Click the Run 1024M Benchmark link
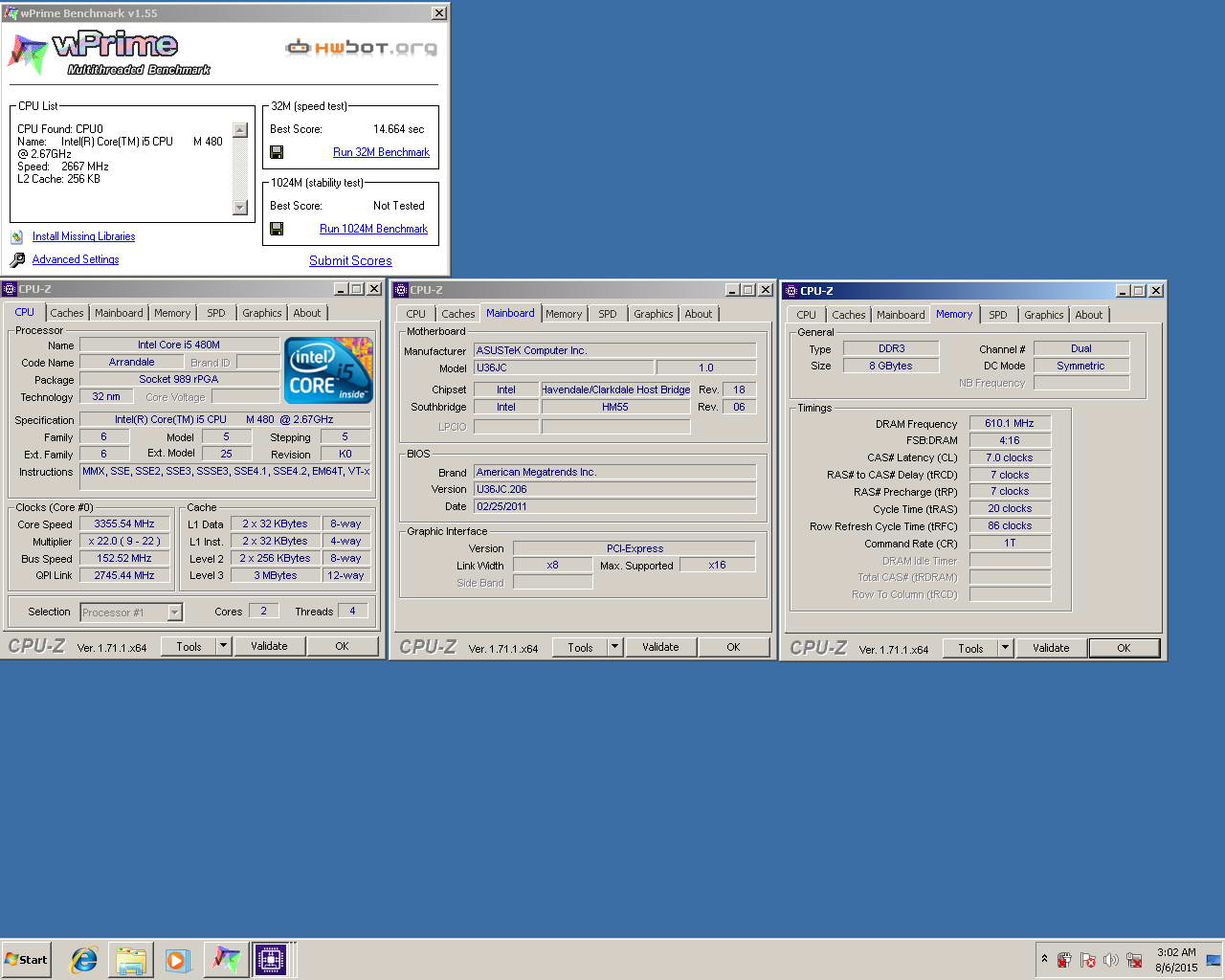Screen dimensions: 1225x980 pyautogui.click(x=373, y=229)
